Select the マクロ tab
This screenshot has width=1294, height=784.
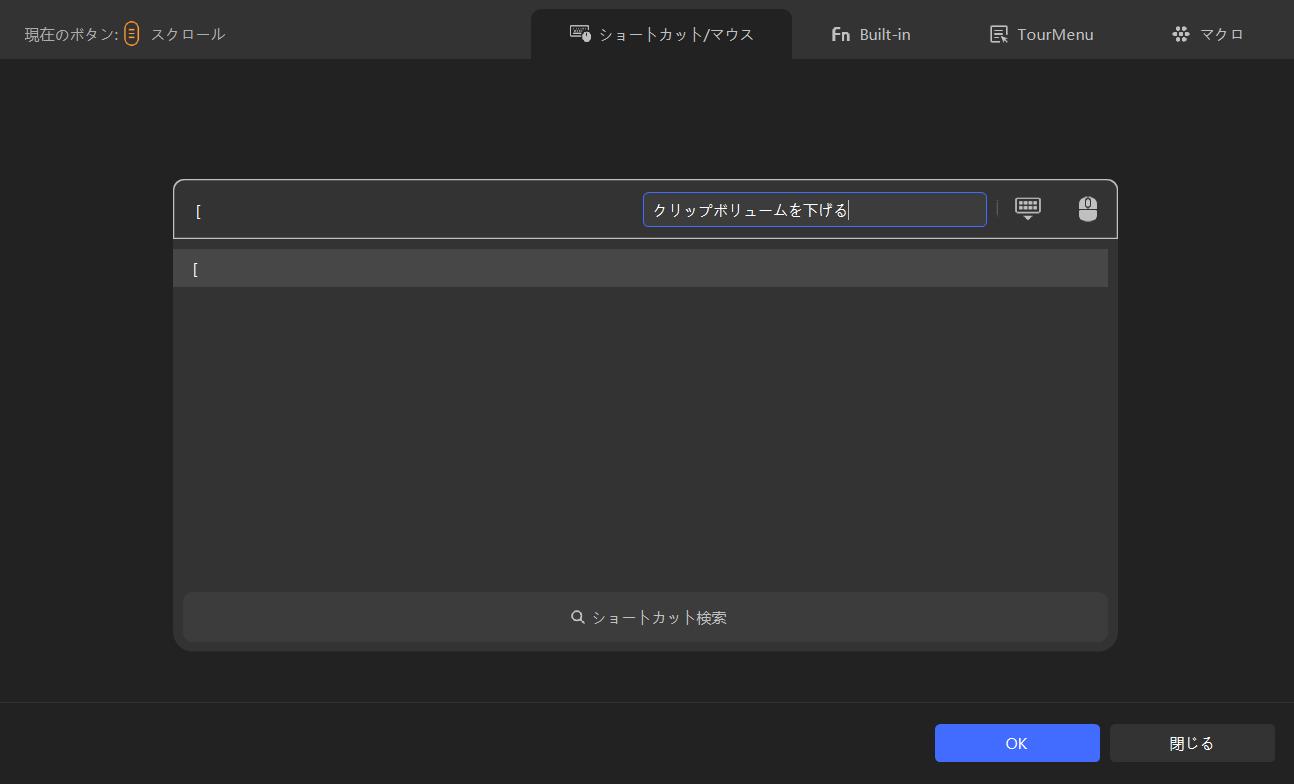(x=1207, y=34)
